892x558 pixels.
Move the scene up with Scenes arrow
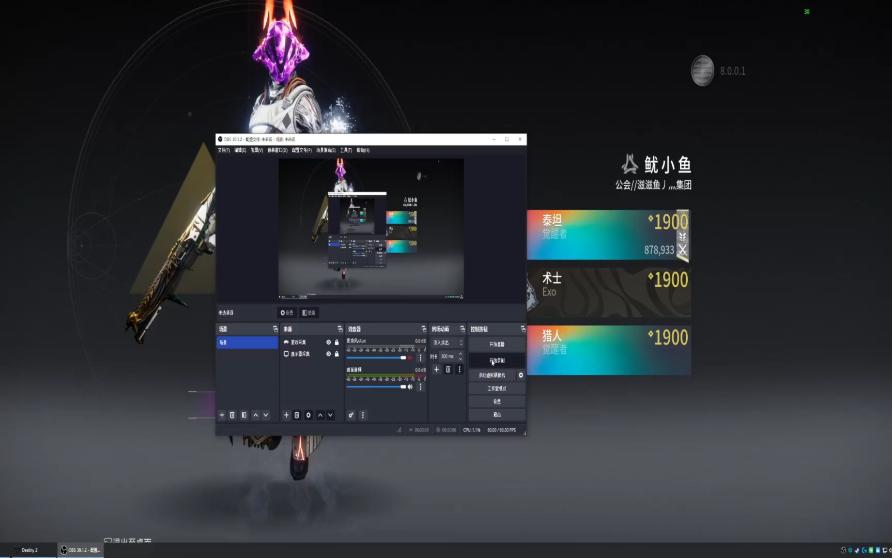[x=255, y=415]
